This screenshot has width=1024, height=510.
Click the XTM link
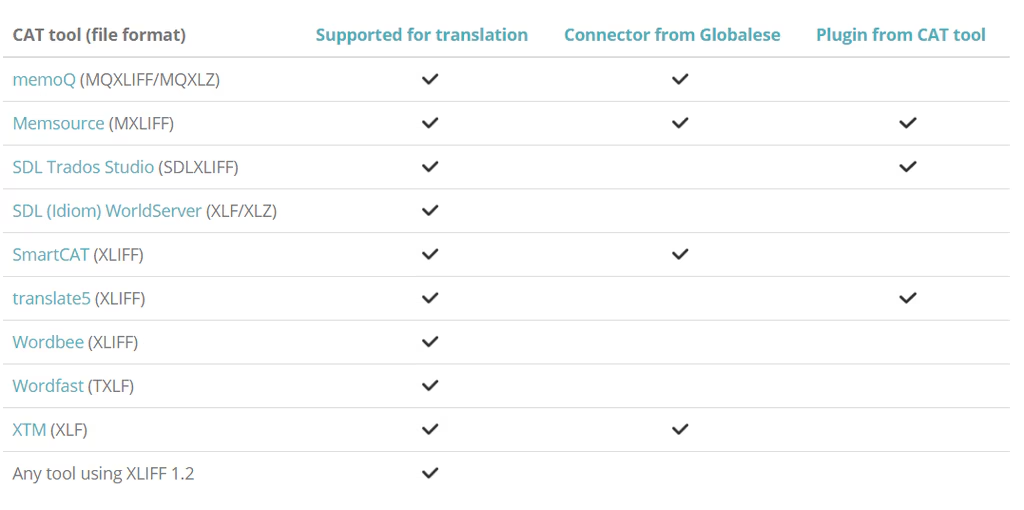tap(29, 430)
